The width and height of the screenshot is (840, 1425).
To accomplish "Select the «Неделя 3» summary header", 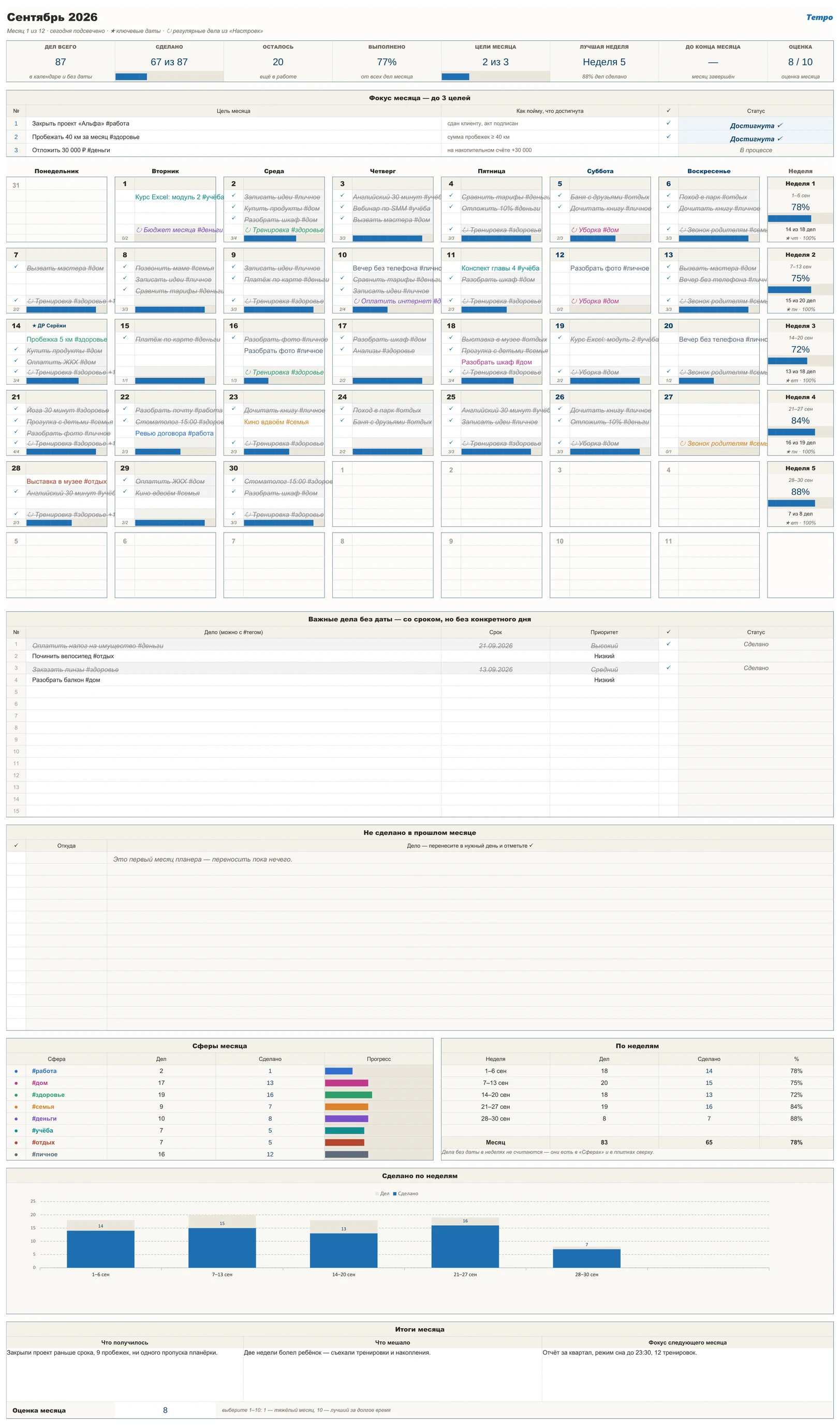I will pyautogui.click(x=800, y=326).
